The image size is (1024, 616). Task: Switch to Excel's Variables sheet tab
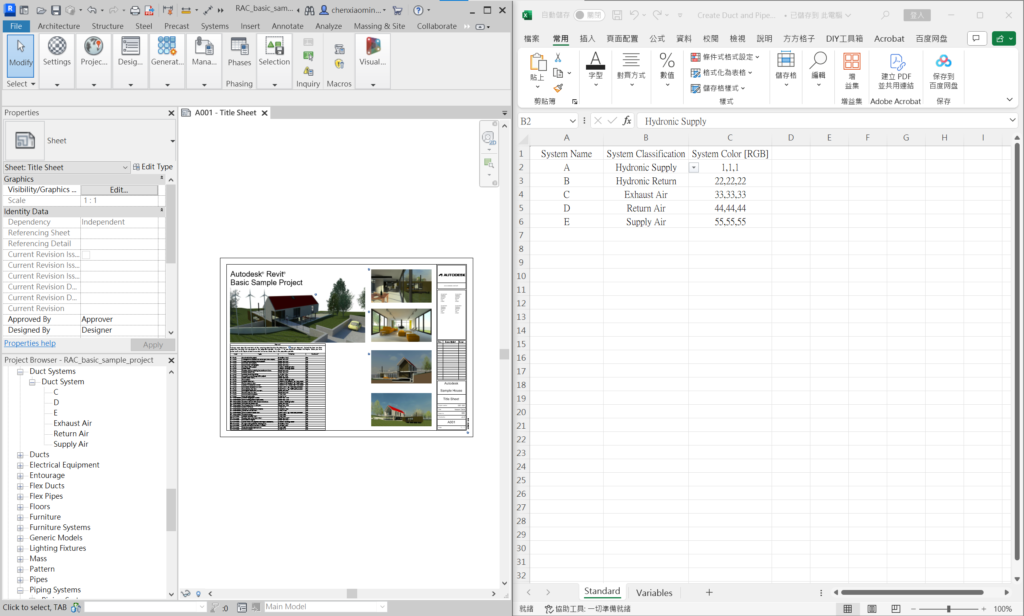point(654,592)
